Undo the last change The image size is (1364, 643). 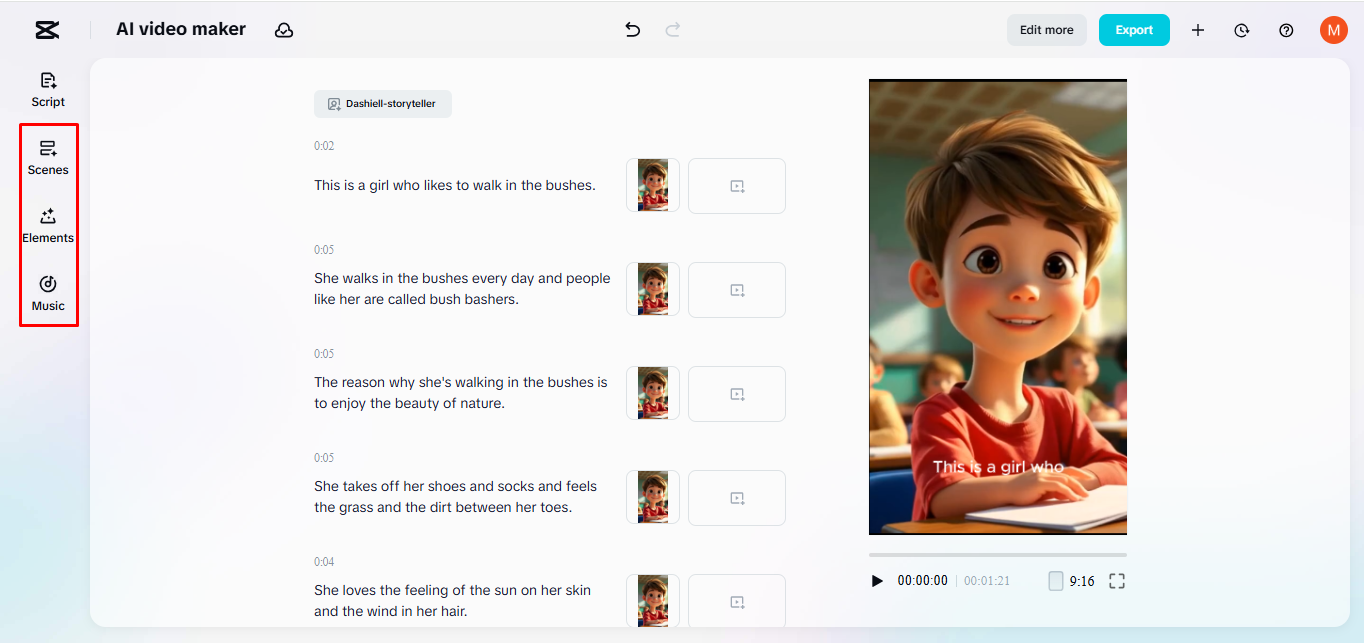tap(632, 30)
